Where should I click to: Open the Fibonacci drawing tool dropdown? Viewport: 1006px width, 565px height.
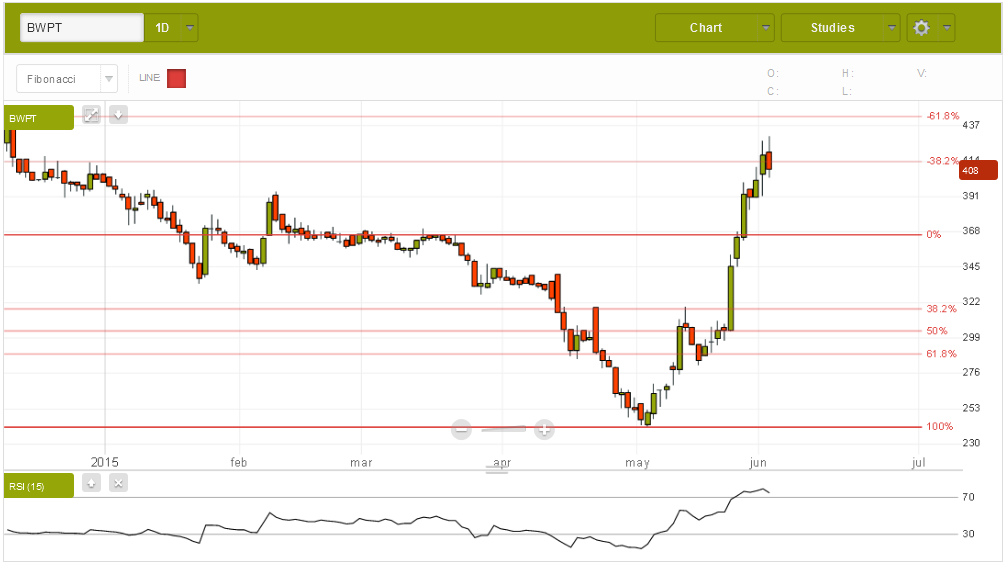pyautogui.click(x=108, y=78)
